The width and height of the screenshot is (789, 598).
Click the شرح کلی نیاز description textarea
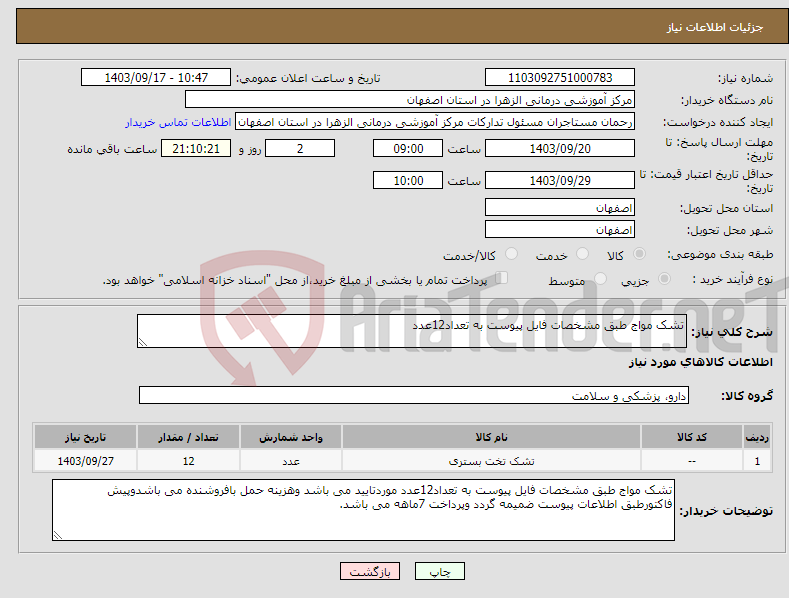(412, 331)
